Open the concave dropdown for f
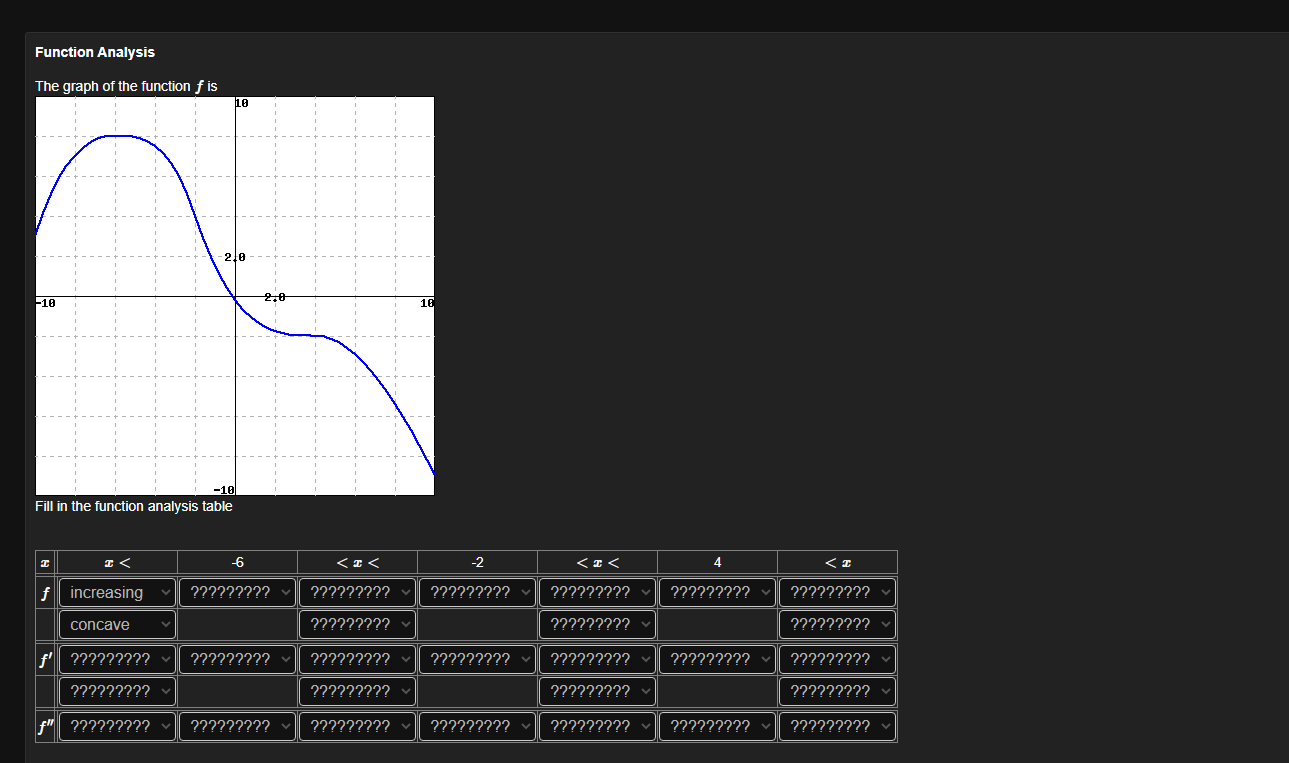Image resolution: width=1289 pixels, height=763 pixels. (117, 624)
